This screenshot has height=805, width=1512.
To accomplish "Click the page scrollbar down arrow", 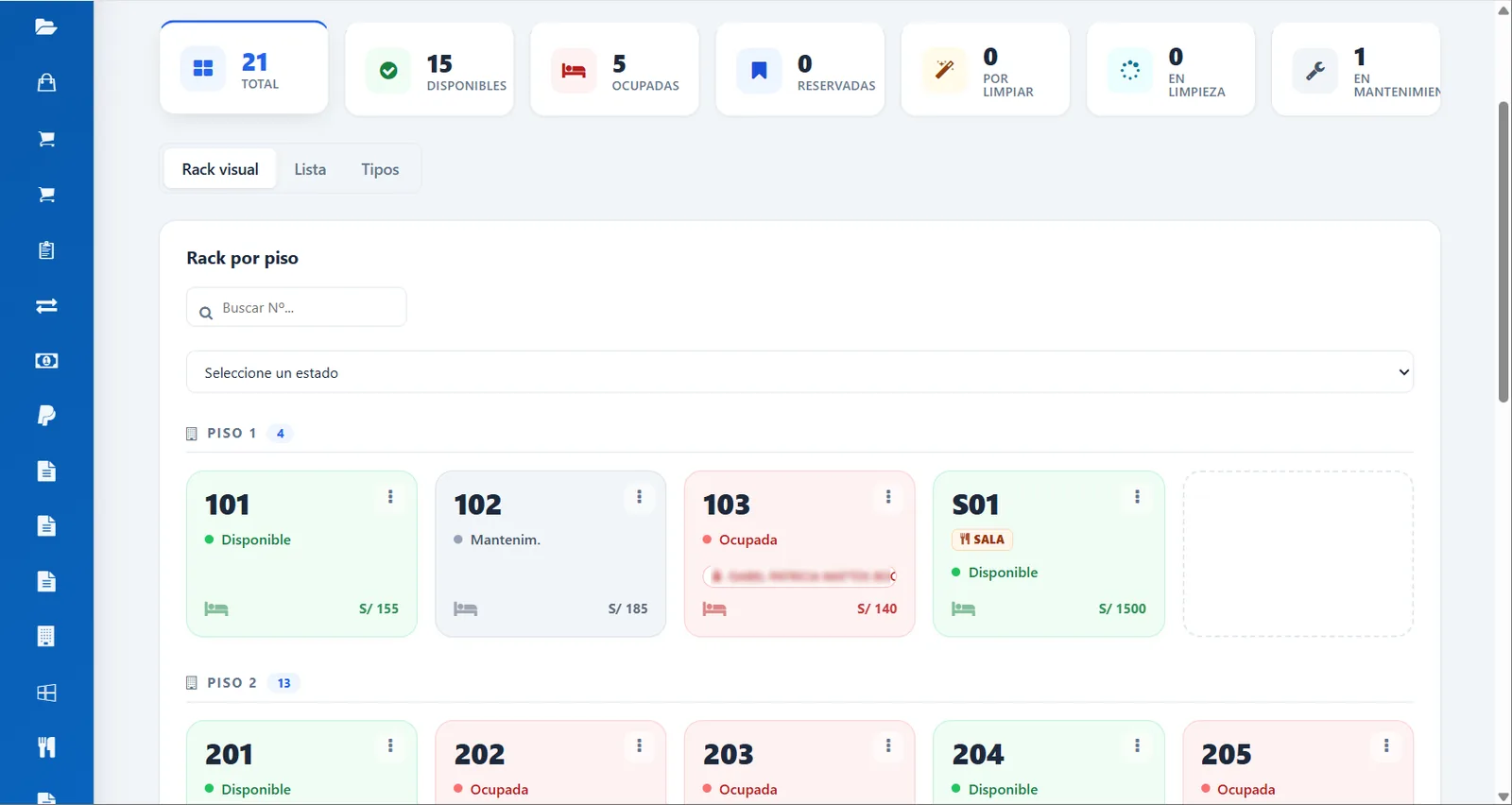I will [x=1503, y=796].
